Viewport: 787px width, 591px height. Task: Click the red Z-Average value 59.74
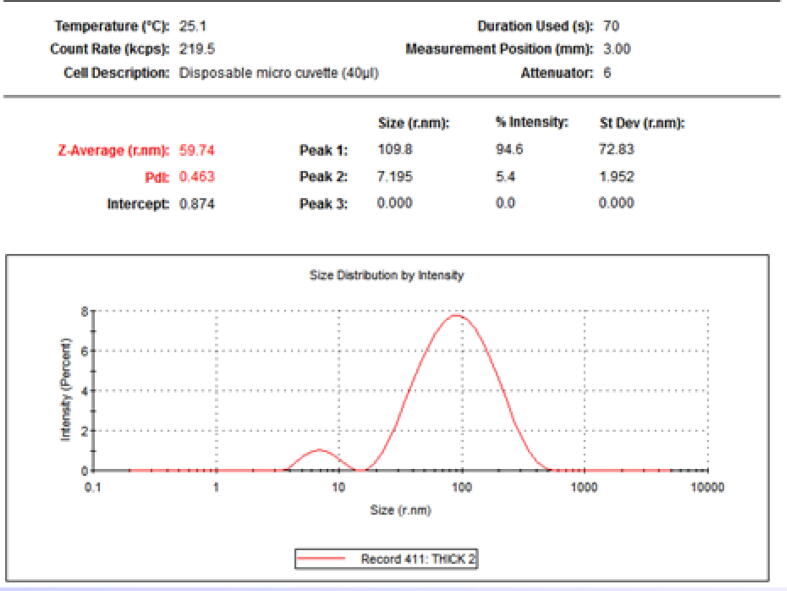(x=196, y=151)
